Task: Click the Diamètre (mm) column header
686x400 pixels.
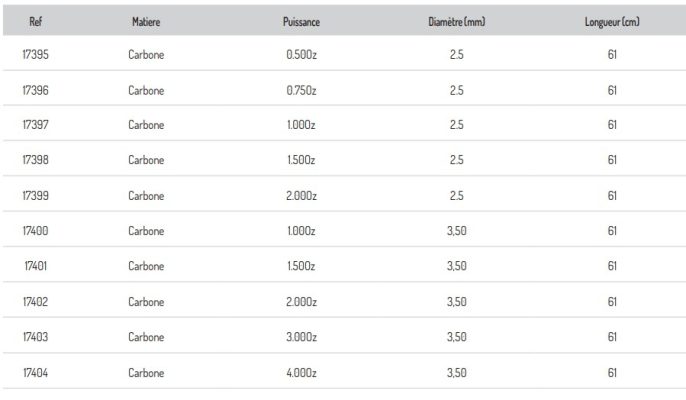Action: click(x=457, y=21)
